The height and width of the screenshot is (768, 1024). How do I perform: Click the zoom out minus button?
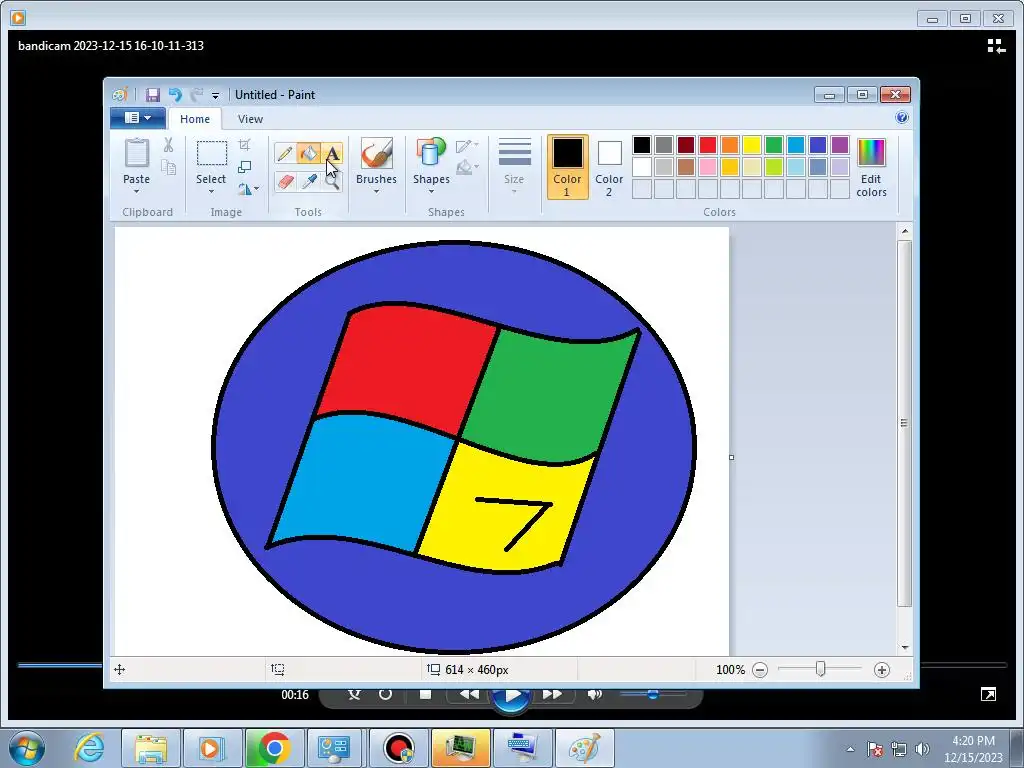(760, 670)
